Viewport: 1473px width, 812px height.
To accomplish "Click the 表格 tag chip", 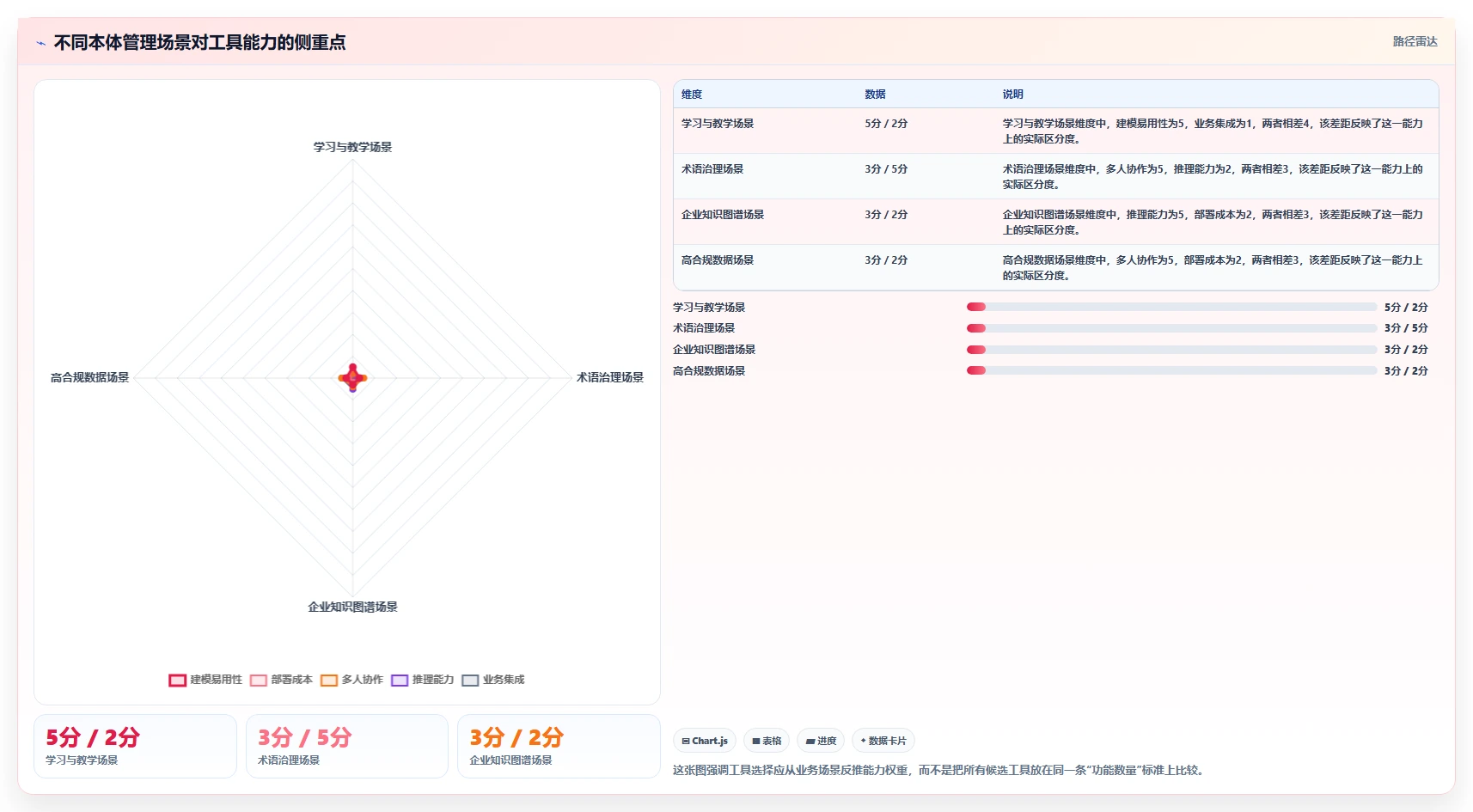I will coord(767,741).
